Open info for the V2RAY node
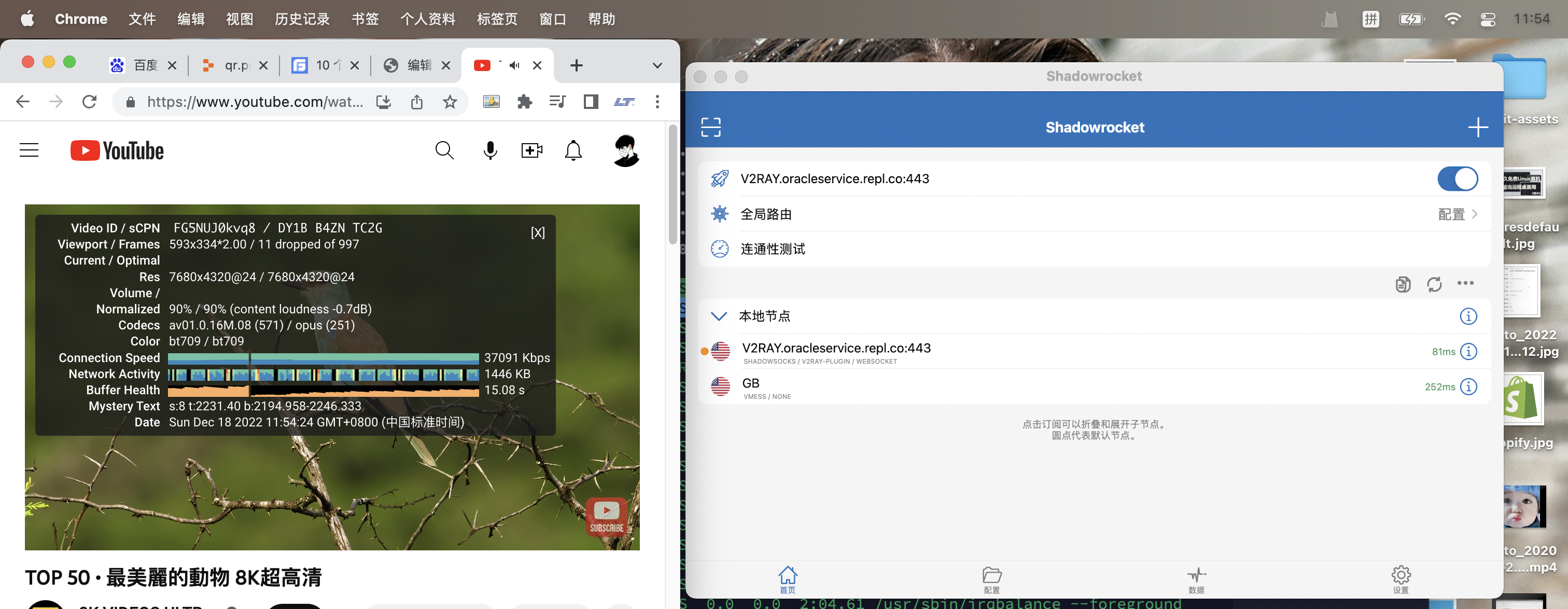The image size is (1568, 609). pos(1468,351)
